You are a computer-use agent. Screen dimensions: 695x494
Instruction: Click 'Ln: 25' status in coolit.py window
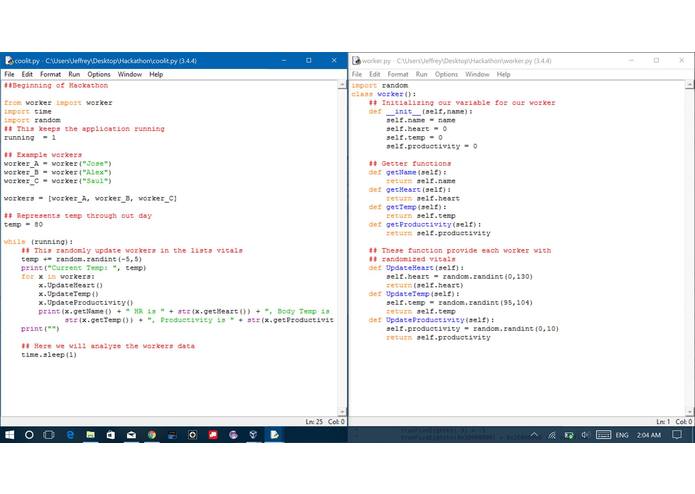[x=314, y=421]
